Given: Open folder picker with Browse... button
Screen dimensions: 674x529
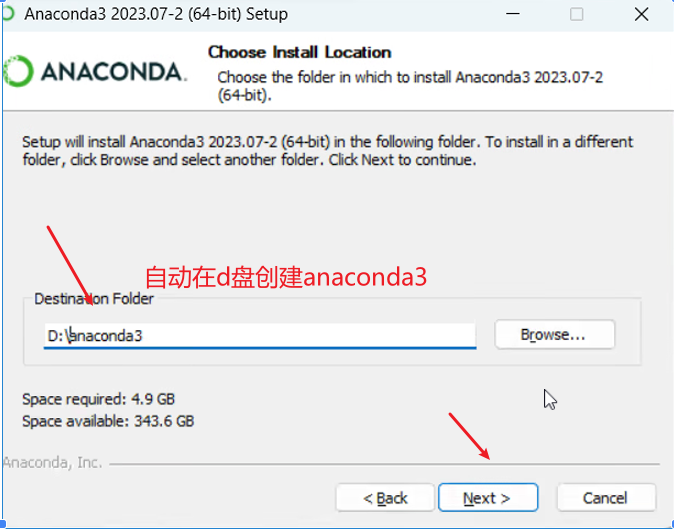Looking at the screenshot, I should click(x=555, y=334).
